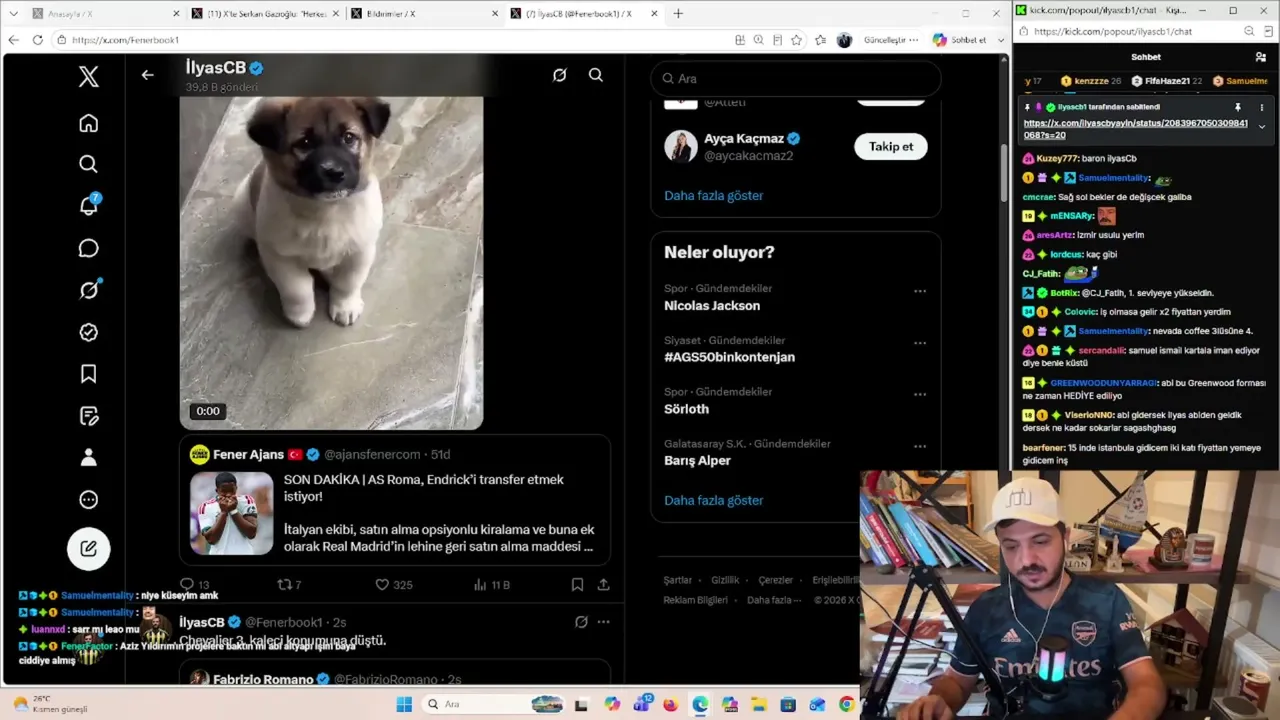Go to the X home feed icon
Screen dimensions: 1280x720
tap(89, 123)
